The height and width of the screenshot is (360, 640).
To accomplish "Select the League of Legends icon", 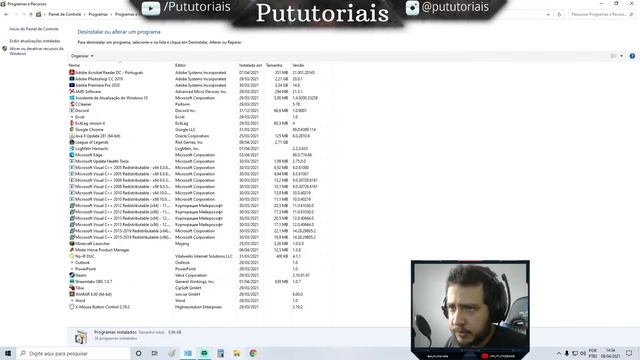I will (72, 142).
